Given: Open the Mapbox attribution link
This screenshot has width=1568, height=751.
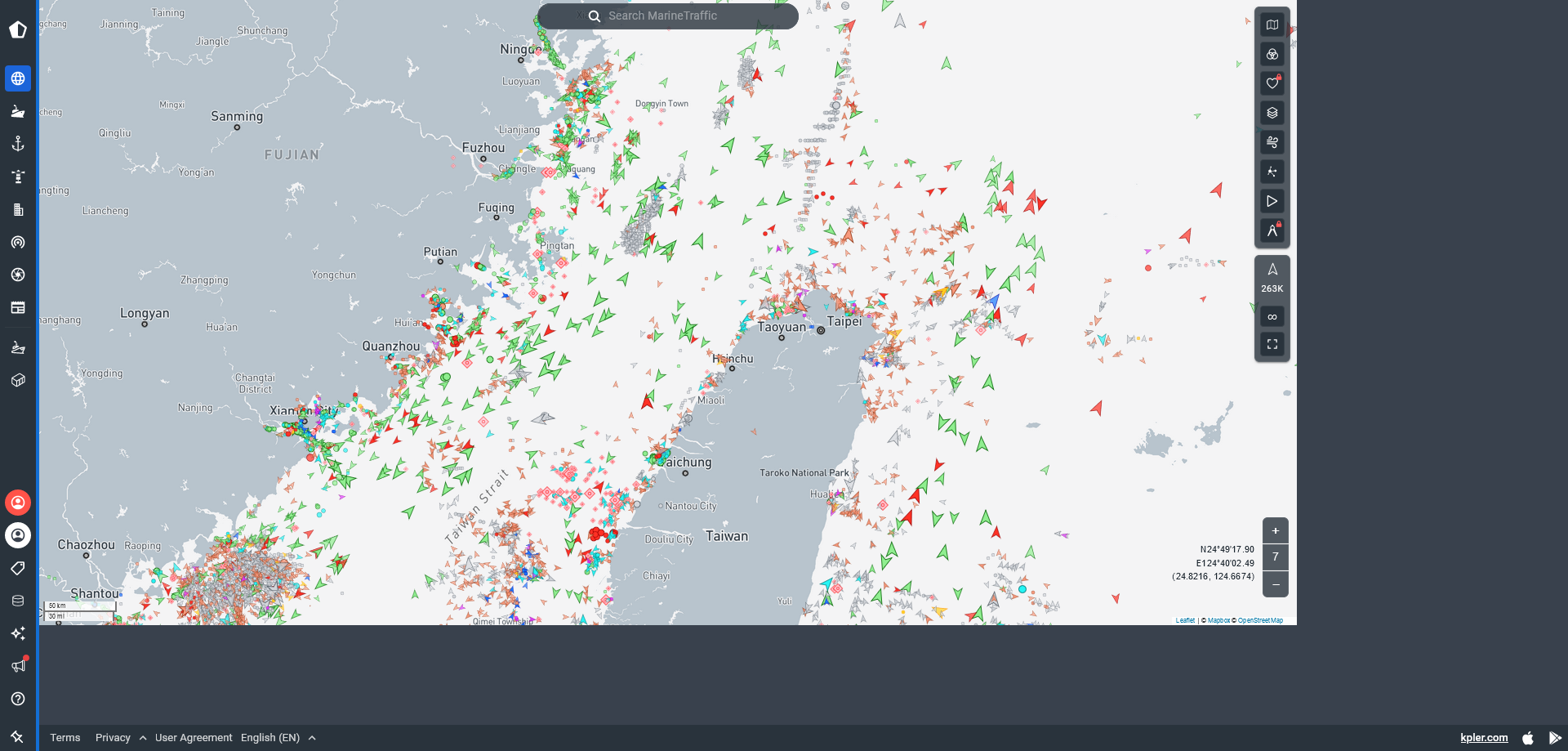Looking at the screenshot, I should (x=1218, y=620).
